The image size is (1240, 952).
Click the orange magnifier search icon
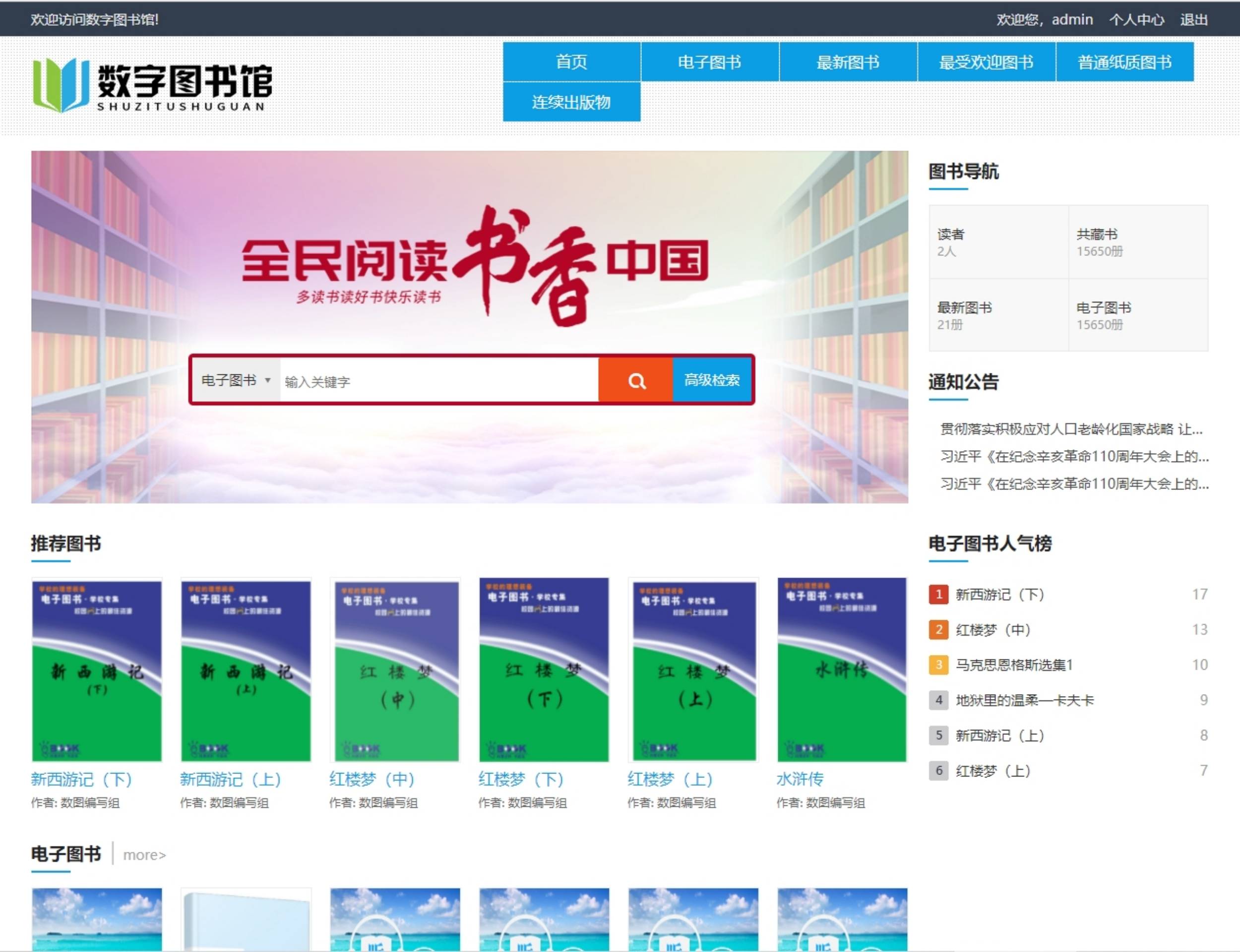[635, 380]
